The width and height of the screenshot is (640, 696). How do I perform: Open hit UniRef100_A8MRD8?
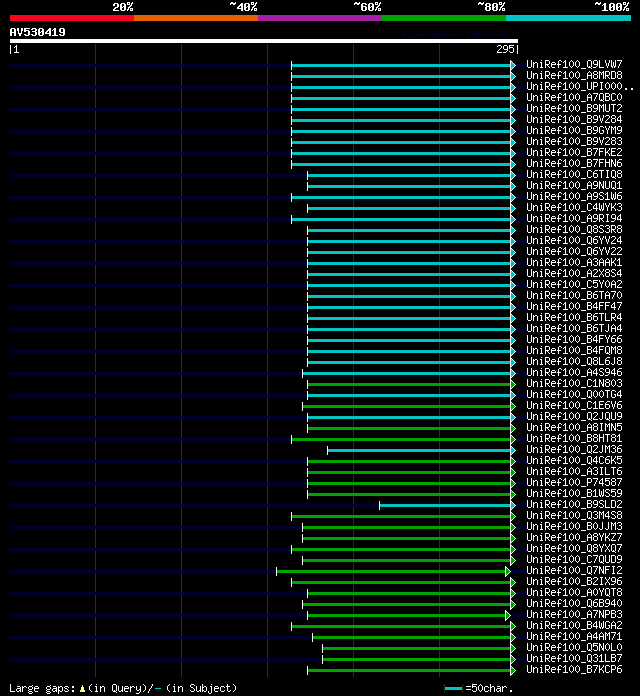(x=574, y=75)
